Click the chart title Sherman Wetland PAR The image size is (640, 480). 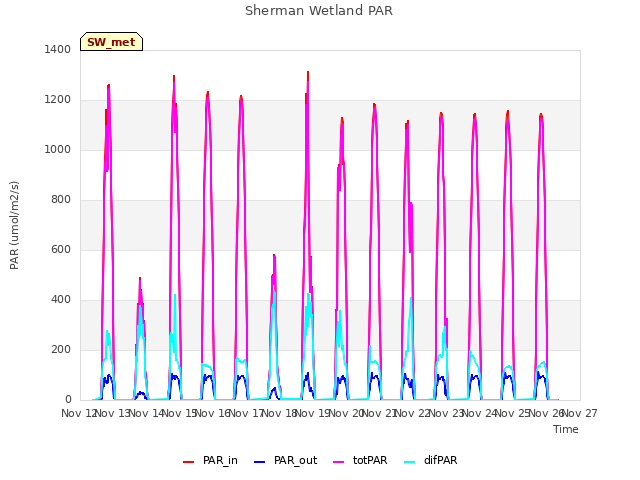[x=319, y=11]
